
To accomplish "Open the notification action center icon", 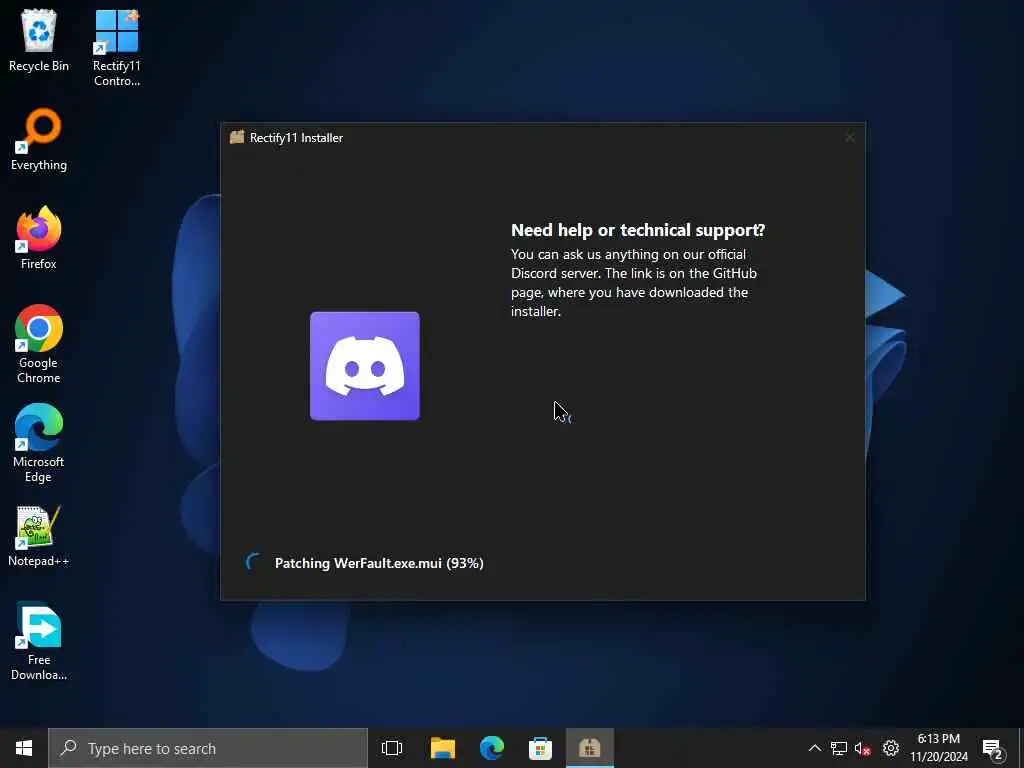I will 993,748.
